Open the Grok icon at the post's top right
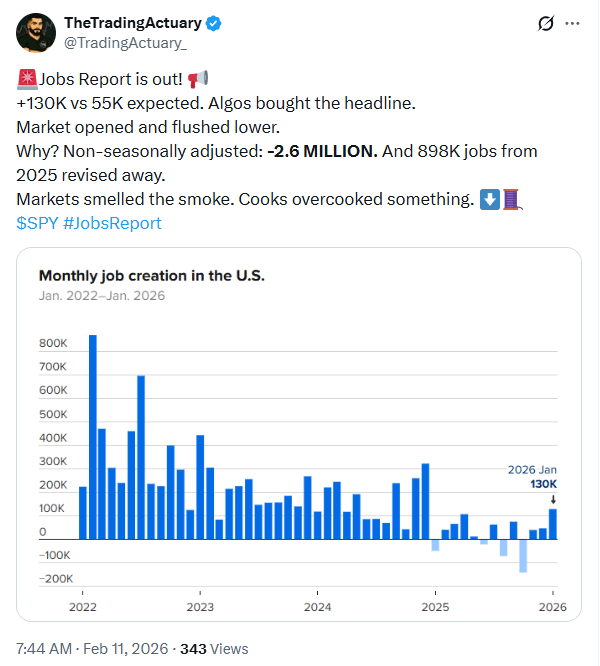This screenshot has width=600, height=666. tap(546, 23)
